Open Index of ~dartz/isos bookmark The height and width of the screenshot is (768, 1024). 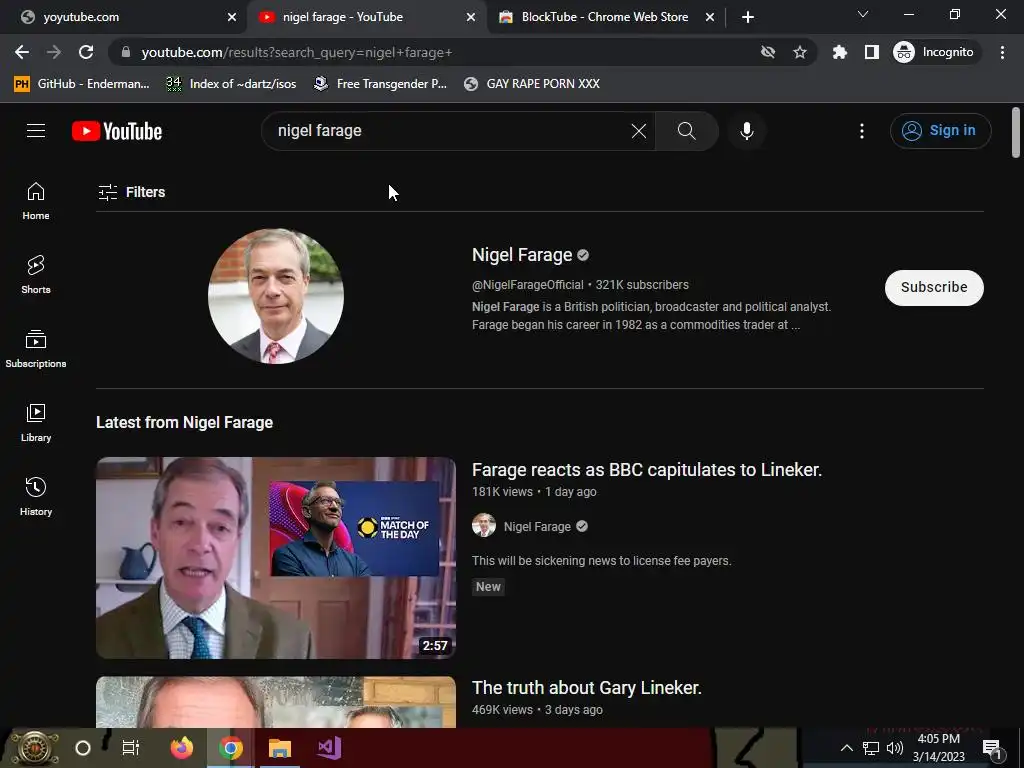[x=231, y=84]
